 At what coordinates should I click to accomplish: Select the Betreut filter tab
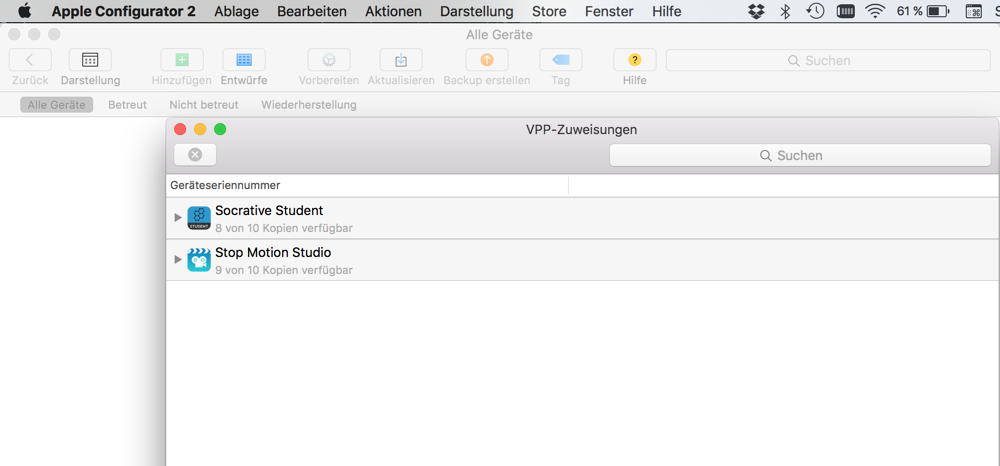coord(128,105)
